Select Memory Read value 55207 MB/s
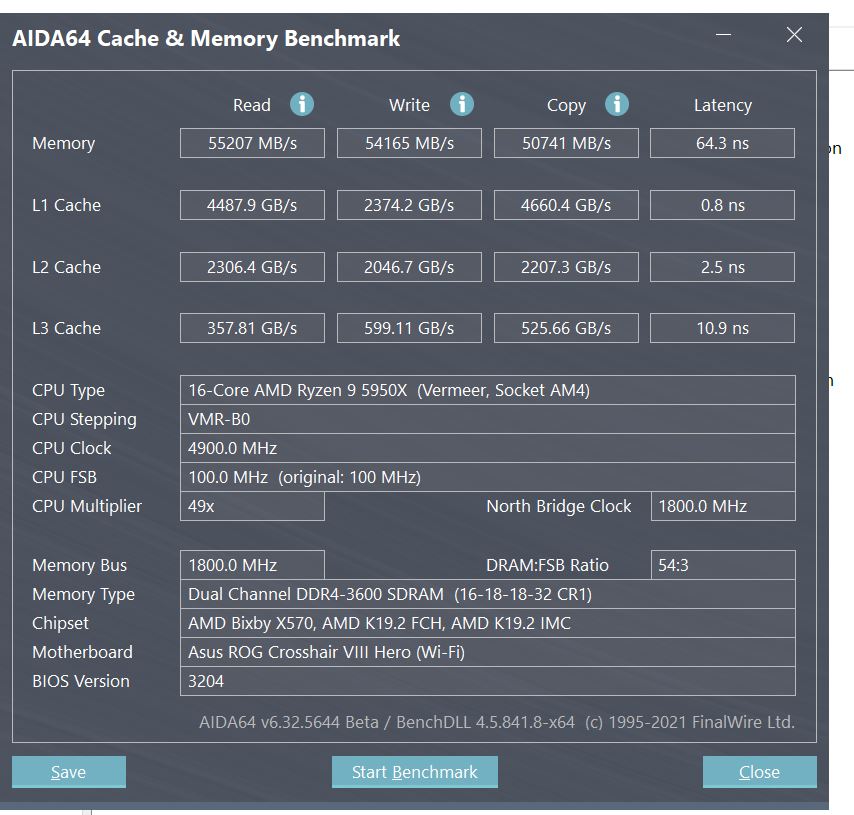Viewport: 854px width, 815px height. [x=252, y=143]
